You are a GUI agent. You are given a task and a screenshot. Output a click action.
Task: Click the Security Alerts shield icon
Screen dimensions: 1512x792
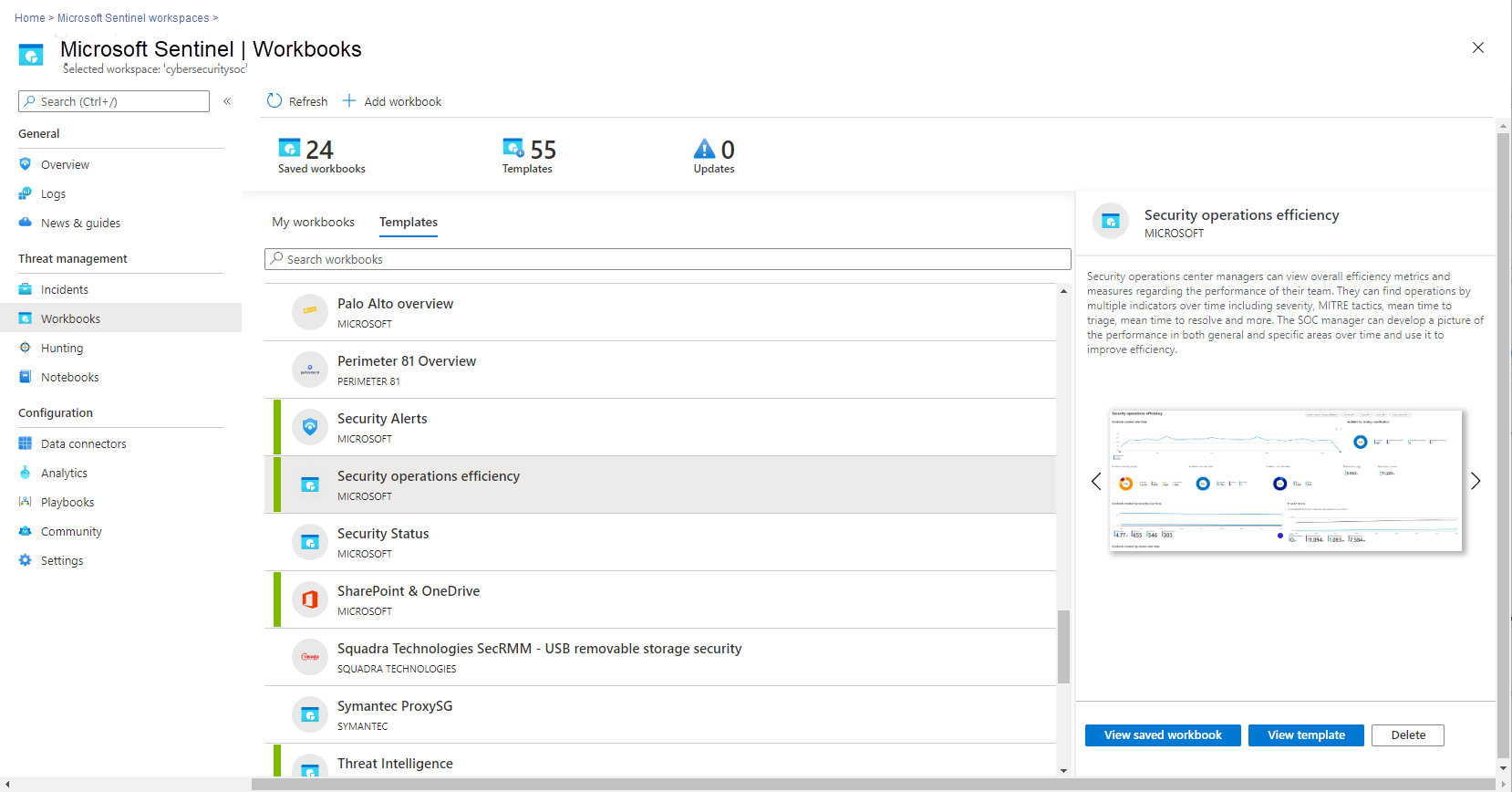tap(310, 427)
